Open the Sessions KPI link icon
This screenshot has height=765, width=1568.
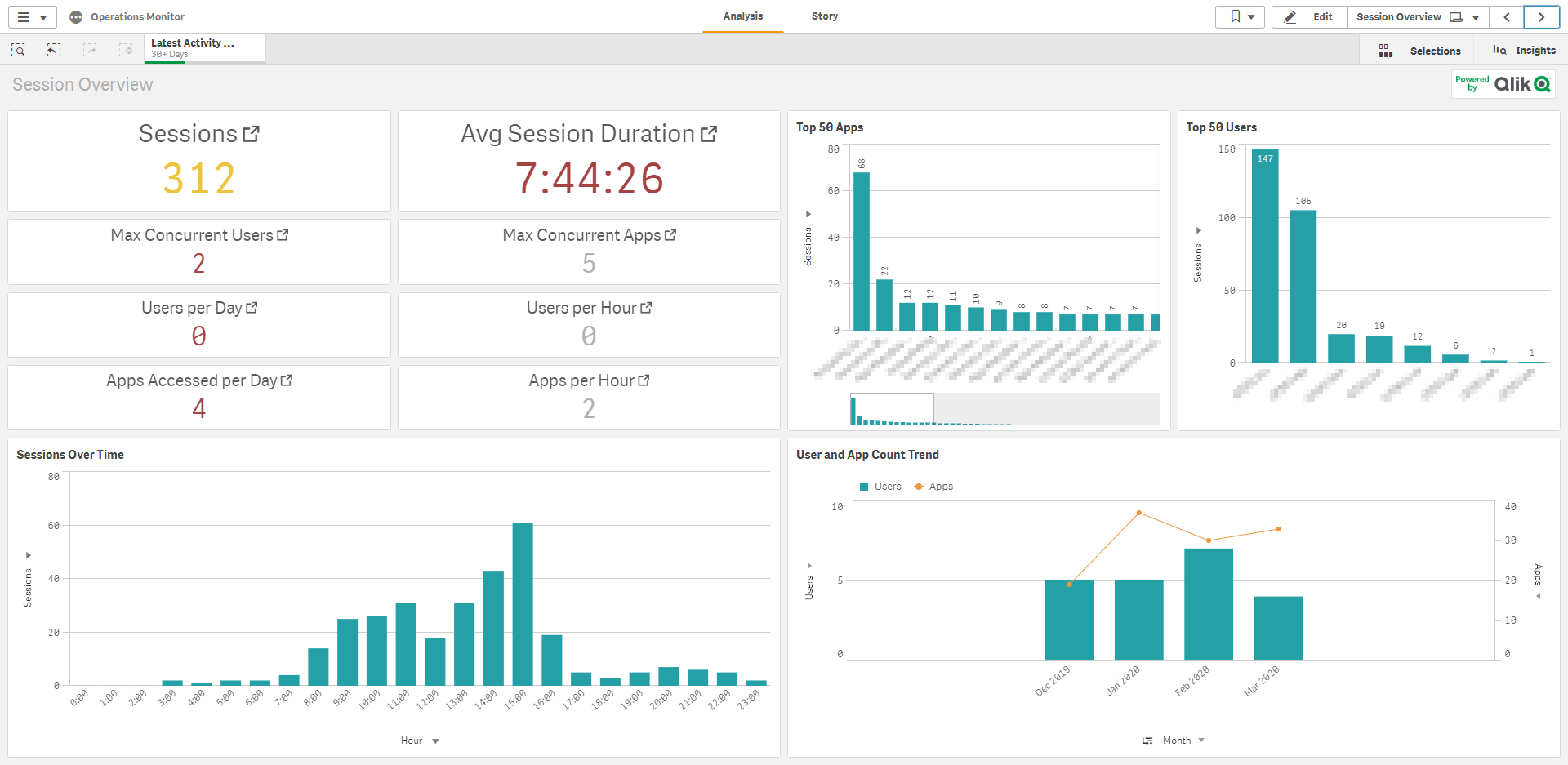251,134
